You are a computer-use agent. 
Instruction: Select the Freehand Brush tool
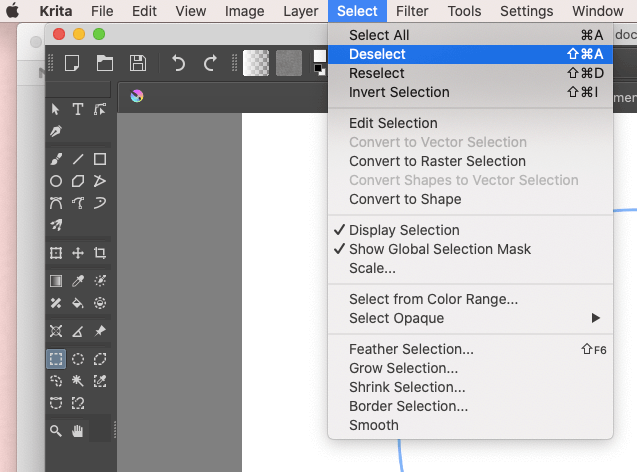click(x=56, y=159)
